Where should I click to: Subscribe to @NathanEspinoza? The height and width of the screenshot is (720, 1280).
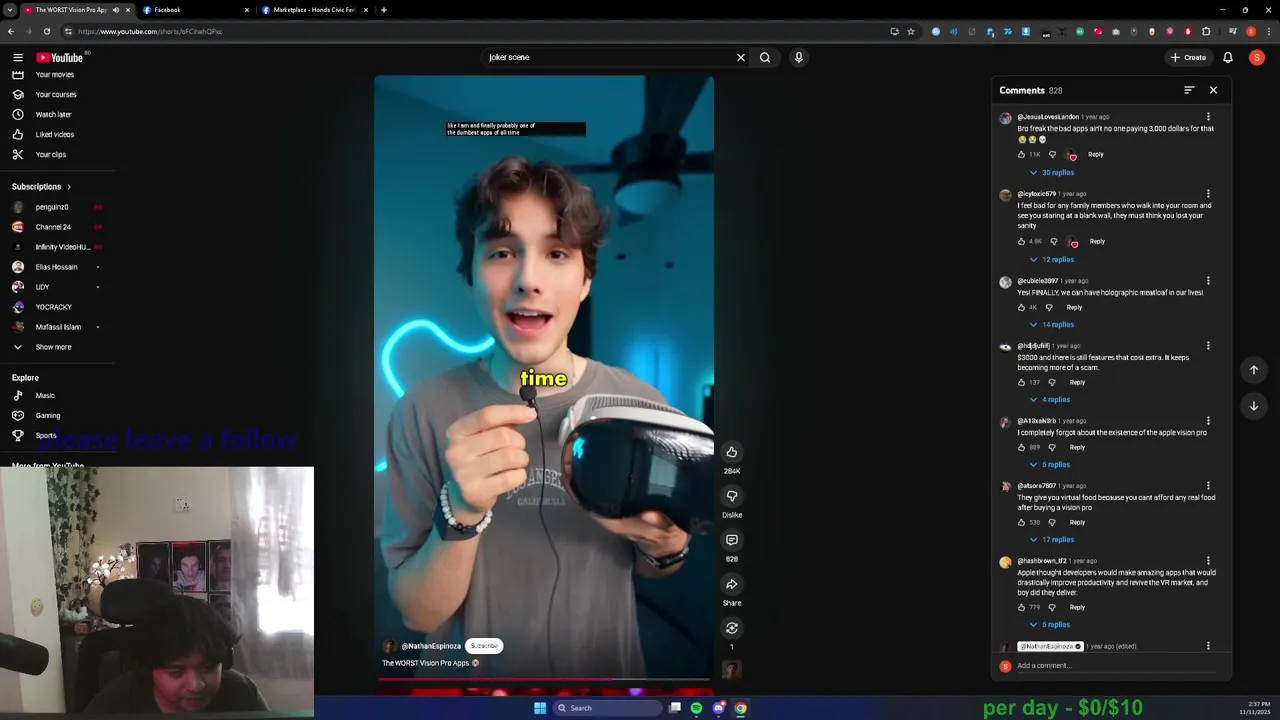coord(484,646)
